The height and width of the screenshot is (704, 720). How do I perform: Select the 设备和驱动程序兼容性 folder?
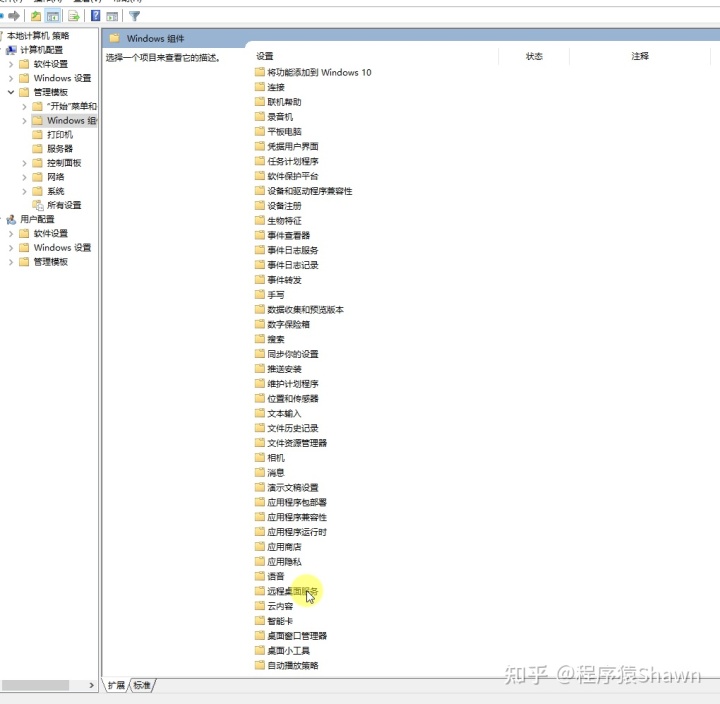(309, 191)
